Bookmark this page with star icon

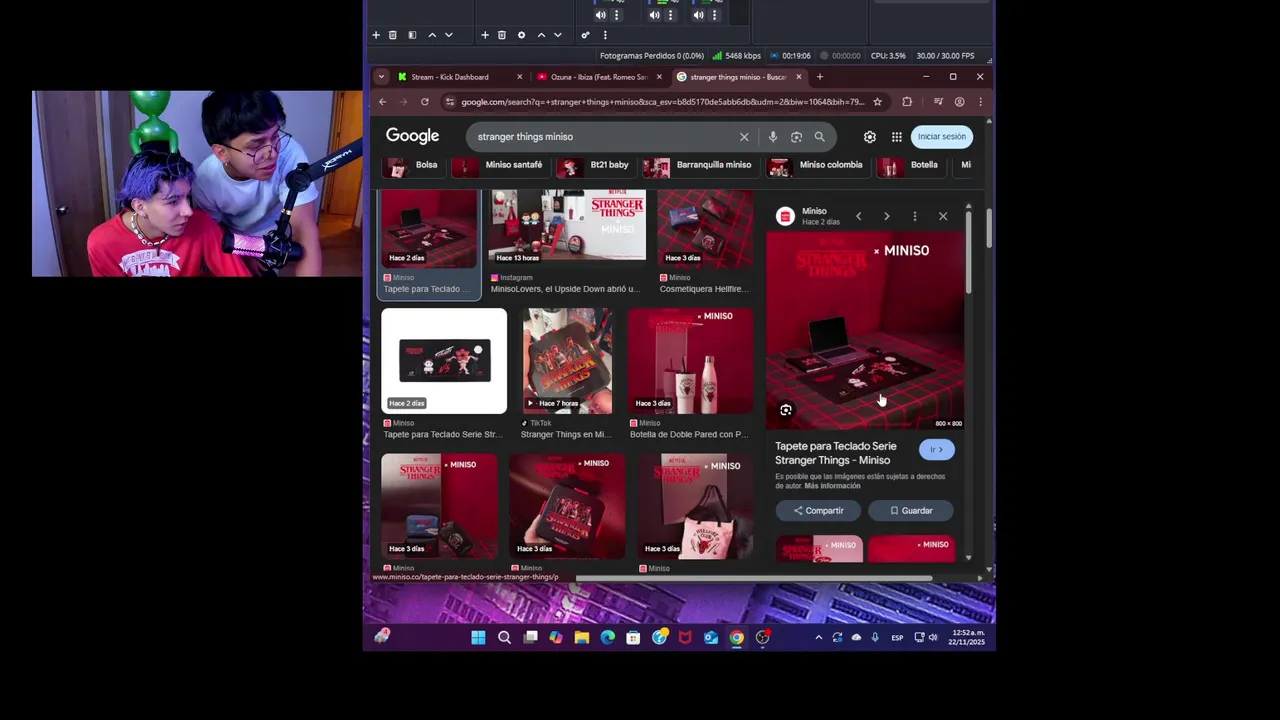click(x=877, y=102)
